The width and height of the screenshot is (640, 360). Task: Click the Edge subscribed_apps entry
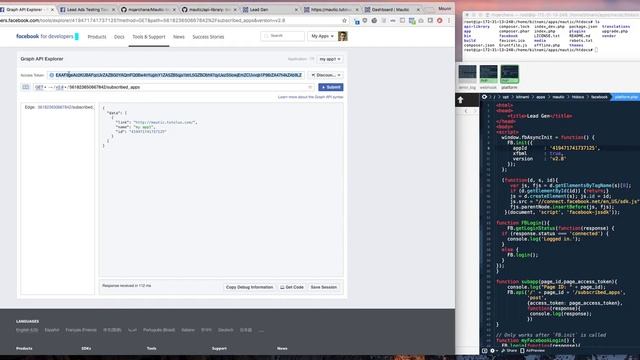[x=59, y=107]
